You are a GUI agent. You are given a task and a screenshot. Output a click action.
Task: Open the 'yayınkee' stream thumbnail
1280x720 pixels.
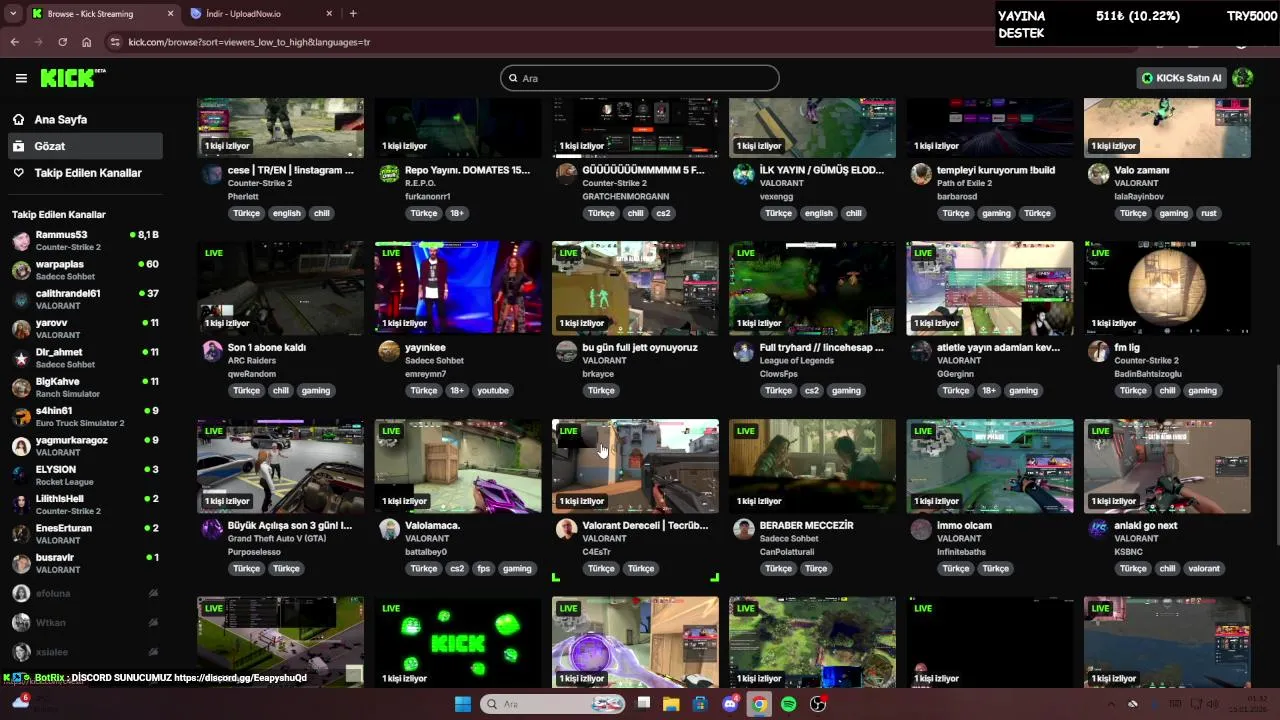[x=458, y=288]
